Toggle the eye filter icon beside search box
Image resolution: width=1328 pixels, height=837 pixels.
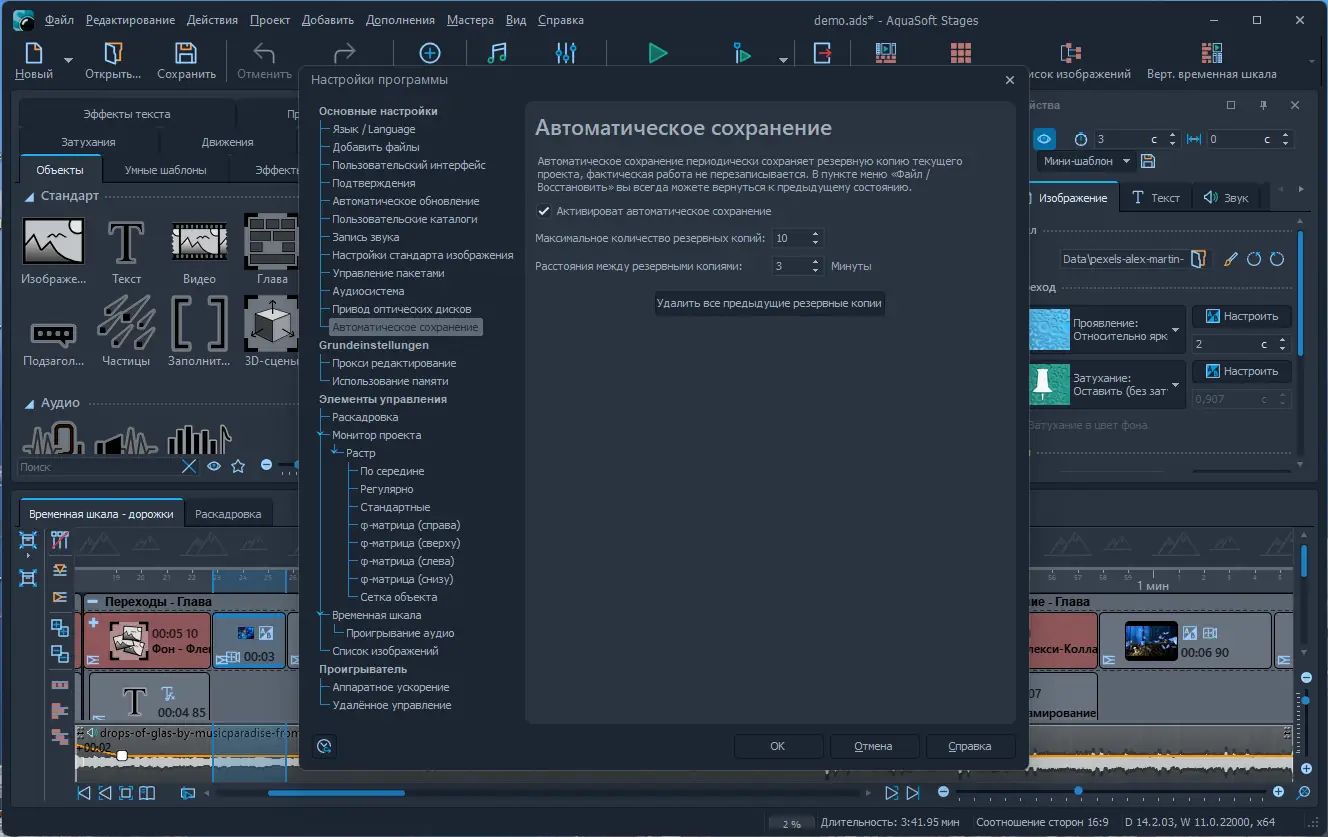[214, 466]
